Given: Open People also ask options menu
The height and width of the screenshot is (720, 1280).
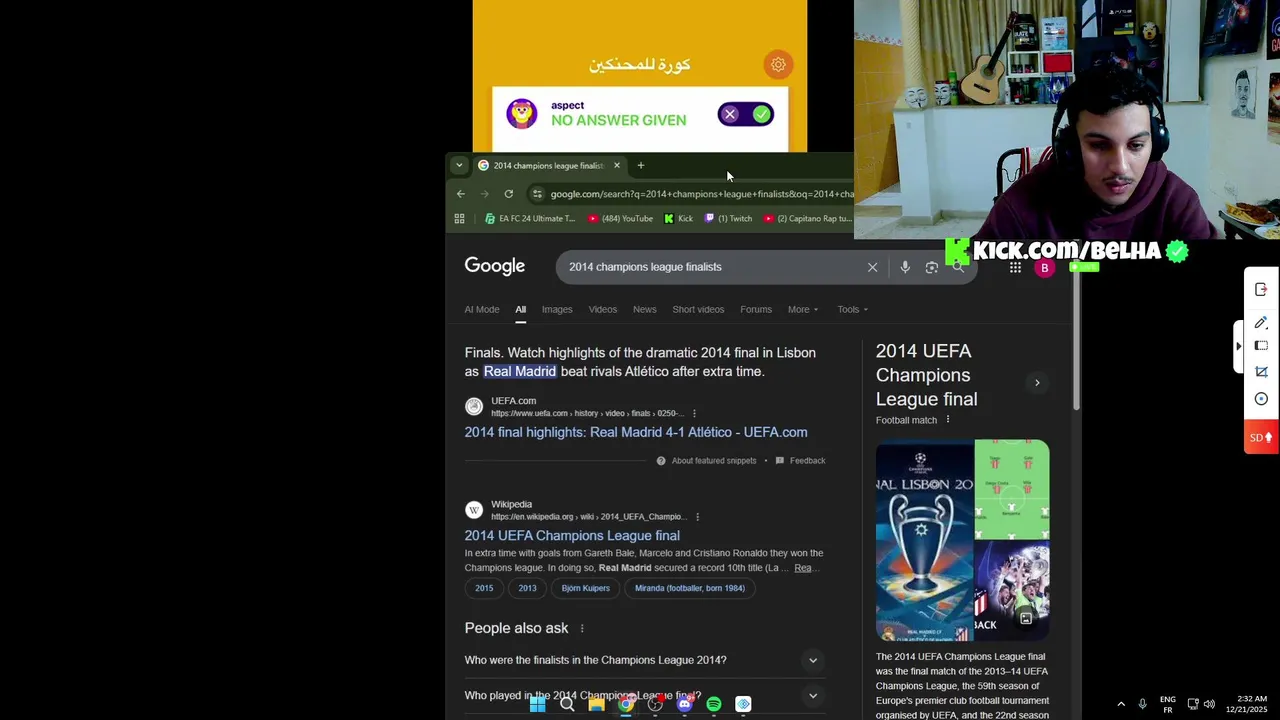Looking at the screenshot, I should click(582, 628).
